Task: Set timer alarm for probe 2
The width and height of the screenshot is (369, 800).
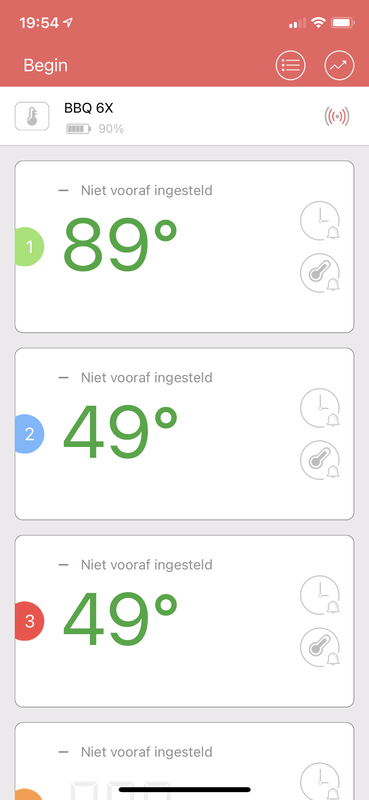Action: coord(319,408)
